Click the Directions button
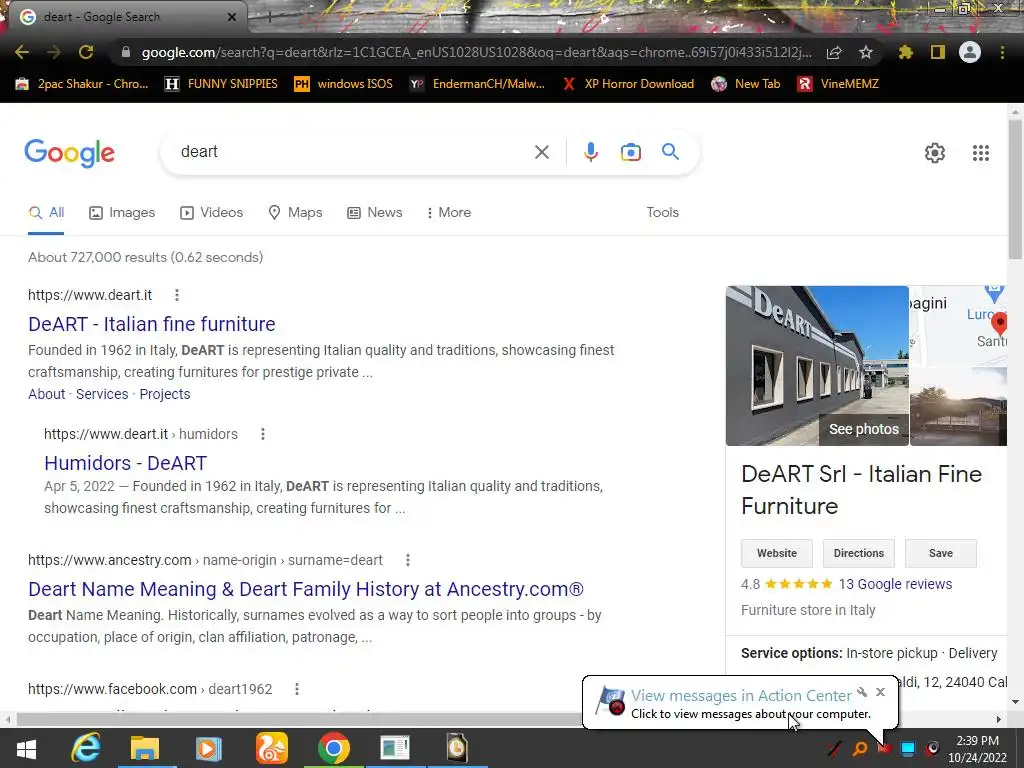The width and height of the screenshot is (1024, 768). tap(858, 553)
